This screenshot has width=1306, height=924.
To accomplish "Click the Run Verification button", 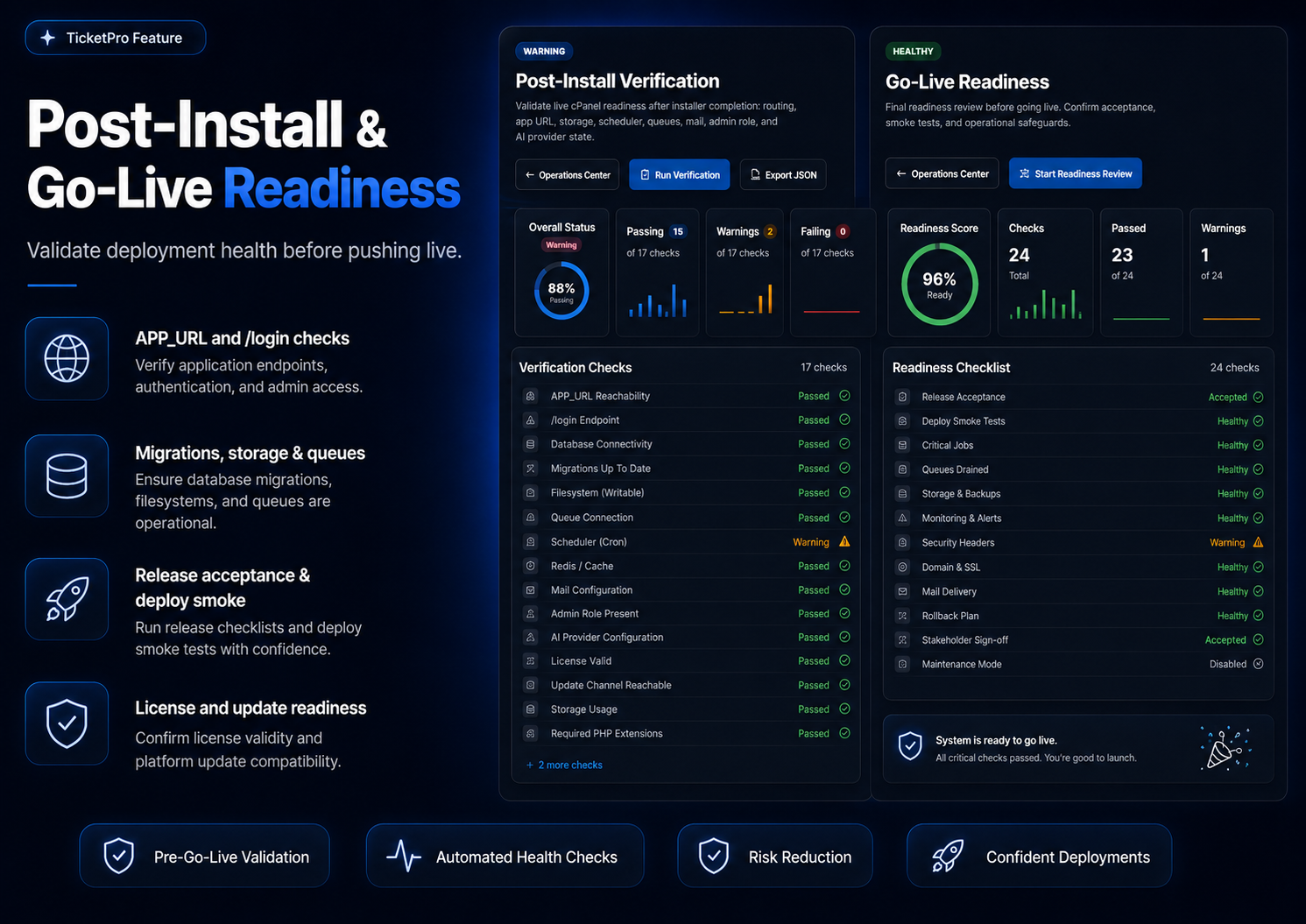I will click(x=680, y=175).
